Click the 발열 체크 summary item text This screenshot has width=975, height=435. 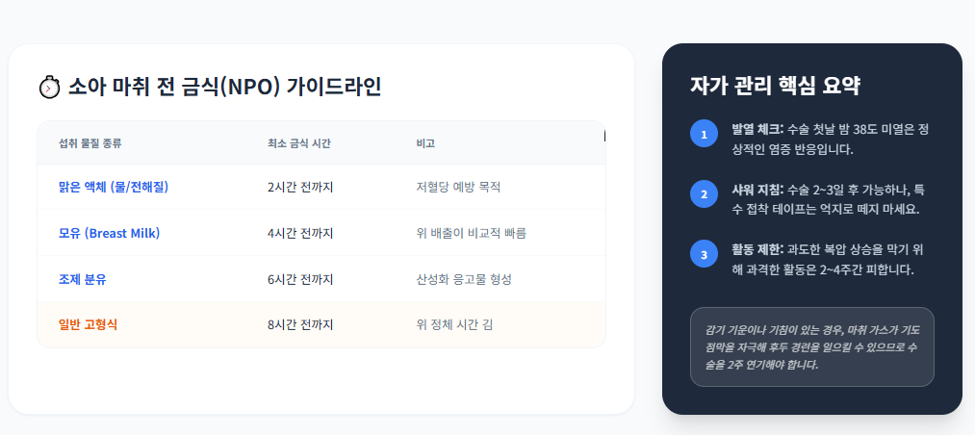tap(830, 140)
